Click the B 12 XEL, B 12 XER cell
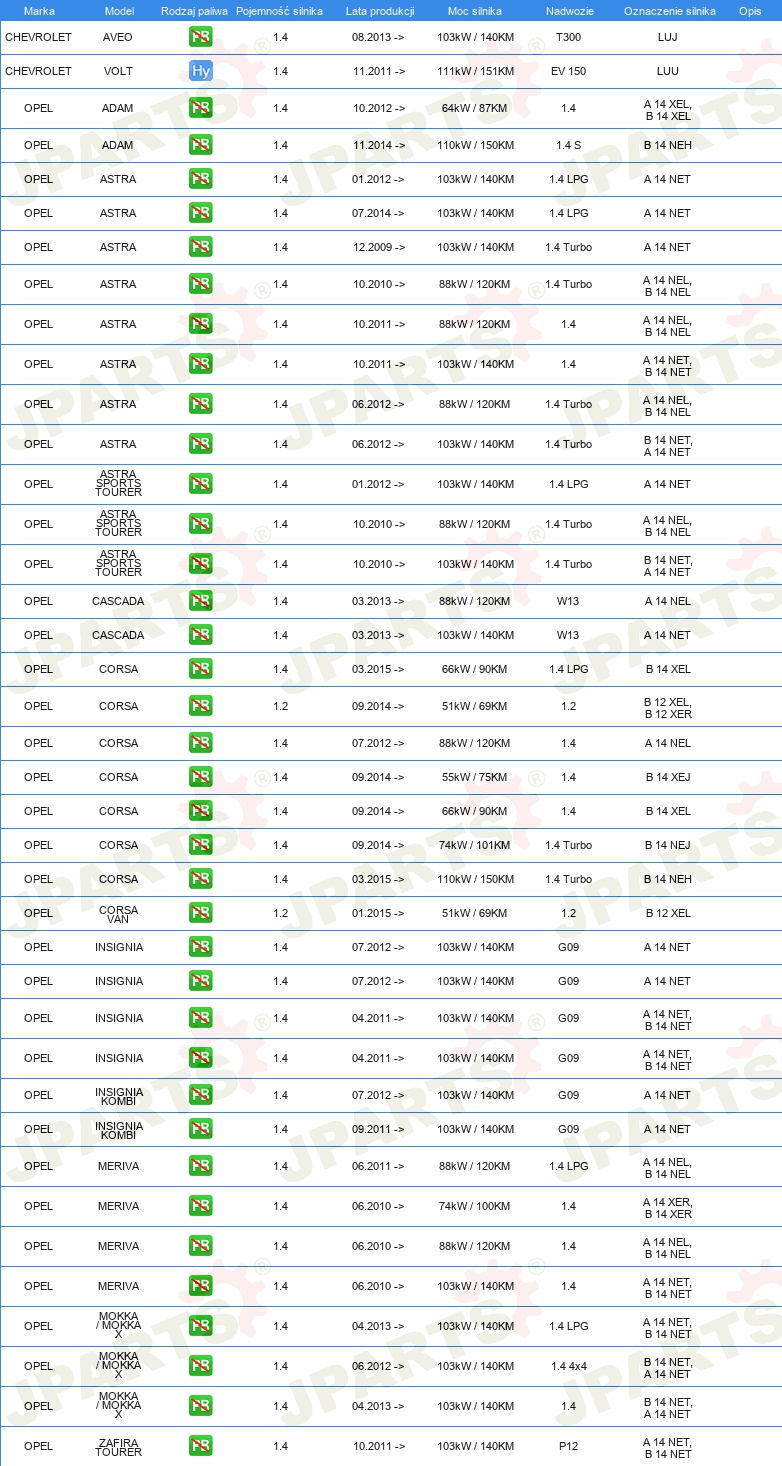This screenshot has width=782, height=1466. [x=668, y=708]
